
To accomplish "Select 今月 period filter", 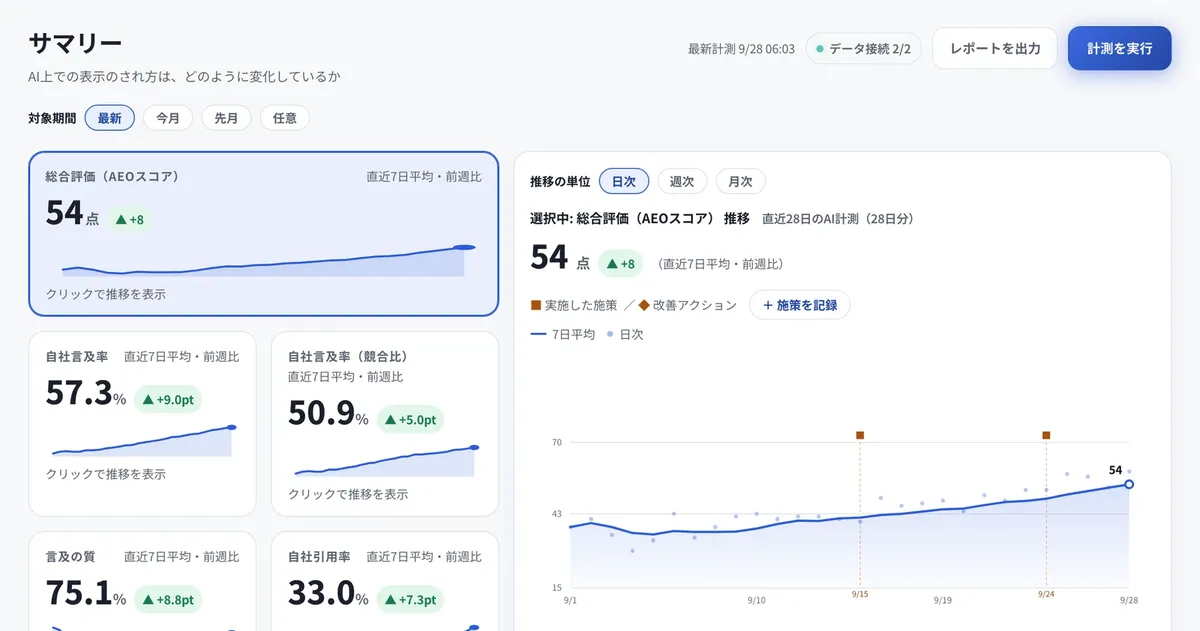I will pos(168,118).
